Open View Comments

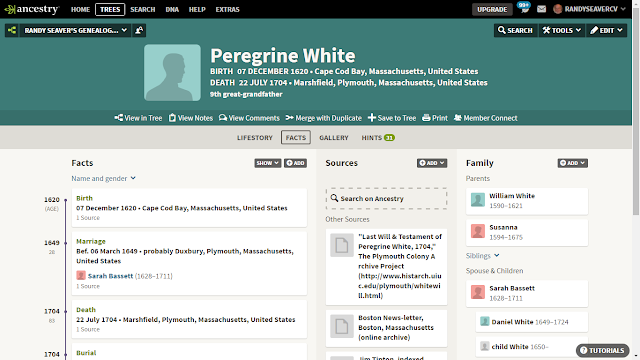pyautogui.click(x=249, y=118)
